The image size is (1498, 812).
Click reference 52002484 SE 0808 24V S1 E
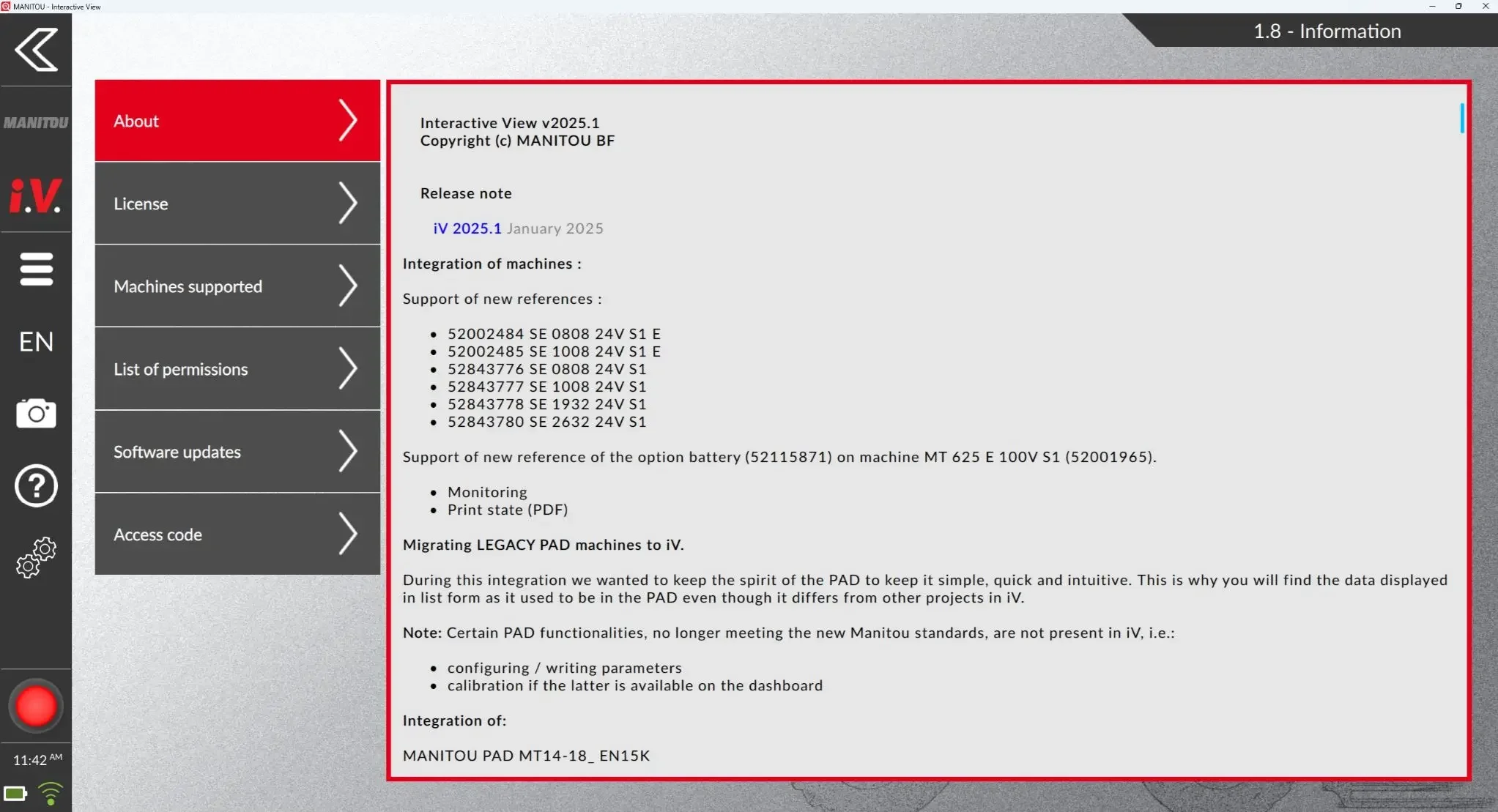coord(555,334)
